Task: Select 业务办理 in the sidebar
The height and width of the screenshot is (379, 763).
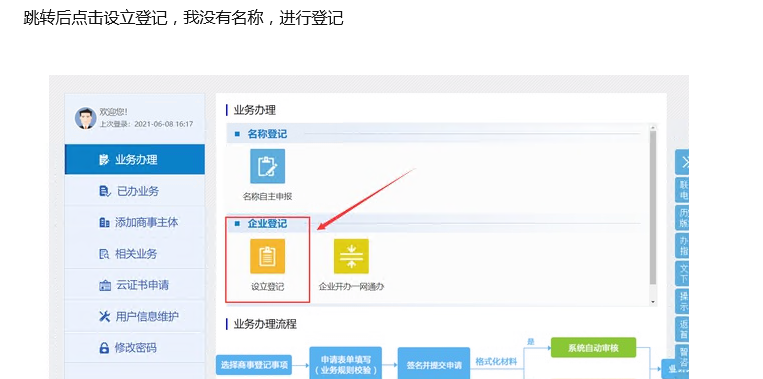Action: pos(135,159)
